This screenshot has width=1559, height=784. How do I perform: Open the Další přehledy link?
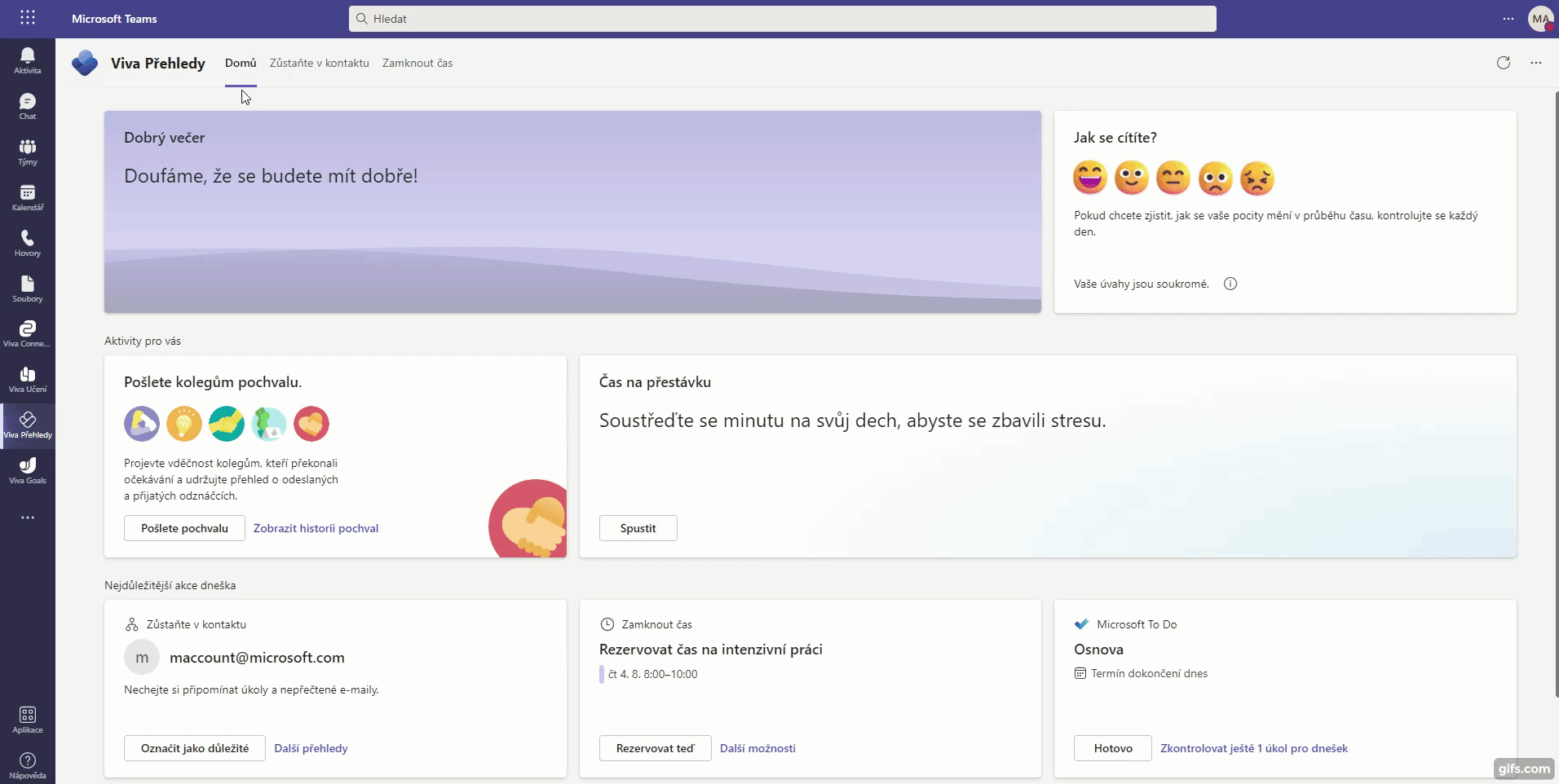[x=311, y=748]
